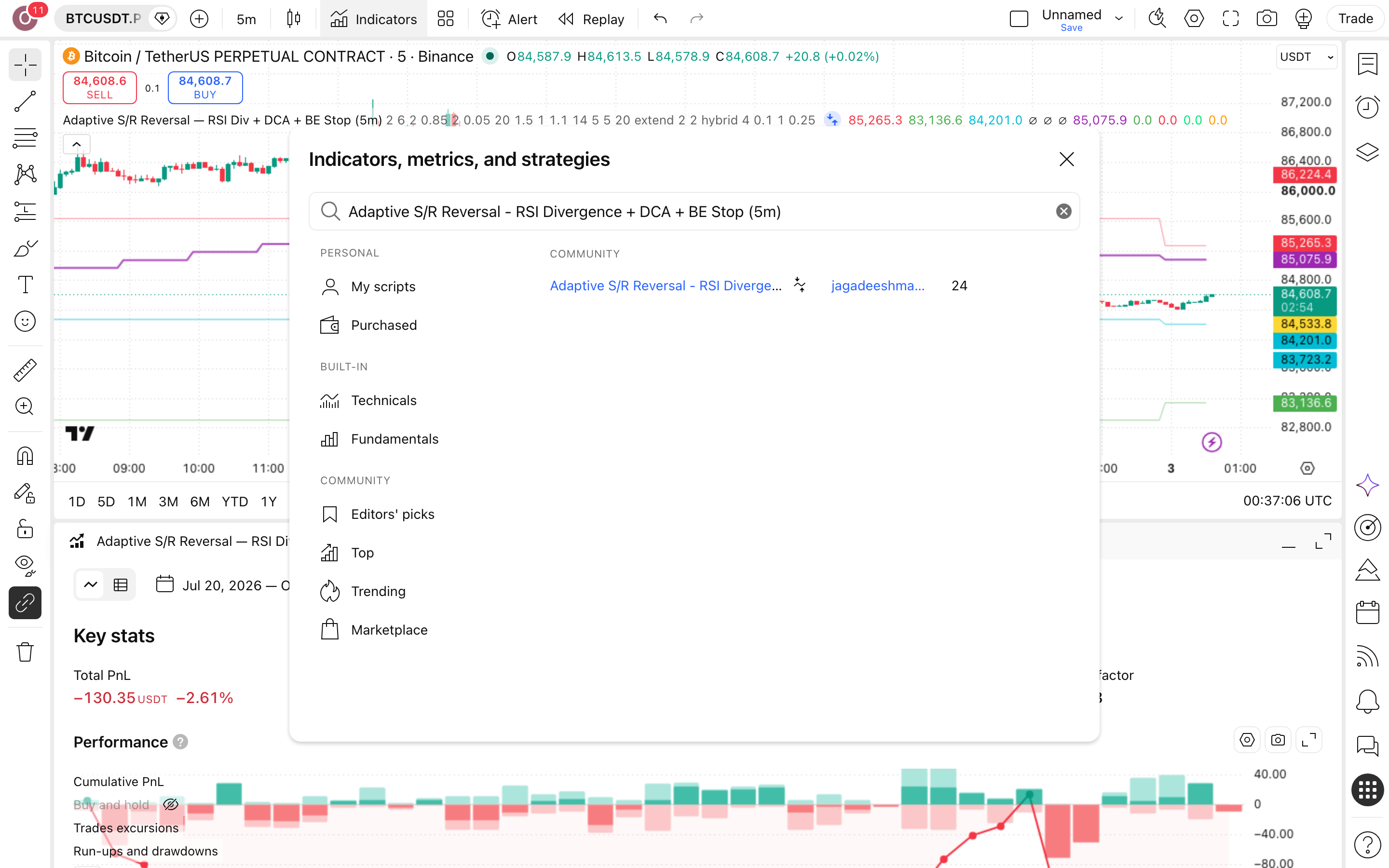Select the text annotation tool

(25, 284)
